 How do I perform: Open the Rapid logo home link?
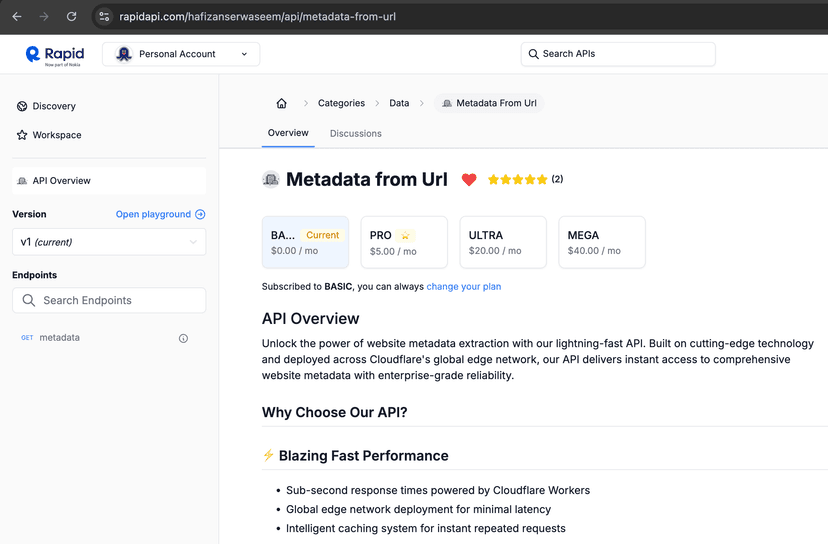(55, 54)
